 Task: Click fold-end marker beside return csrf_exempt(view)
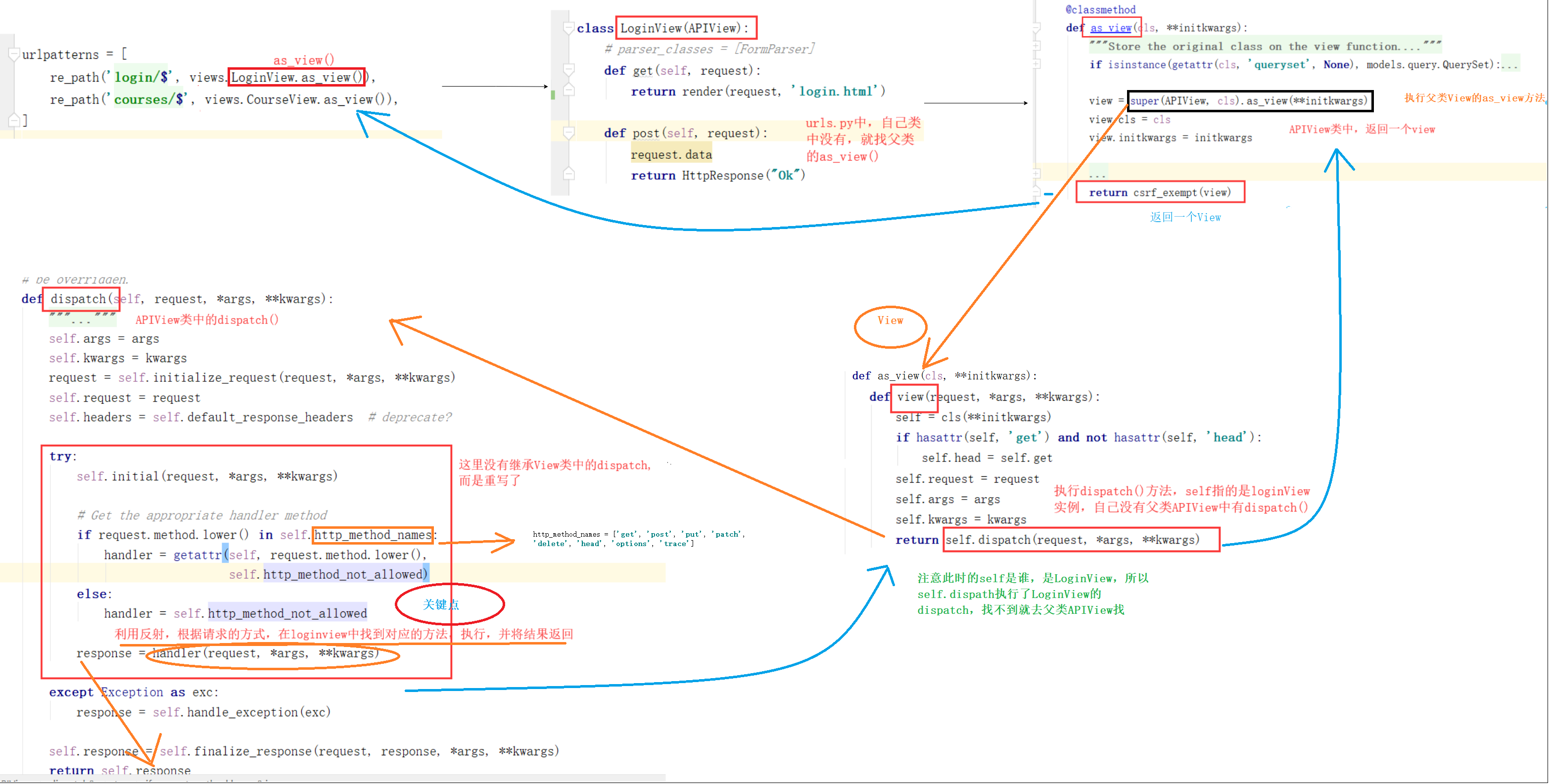coord(1036,192)
